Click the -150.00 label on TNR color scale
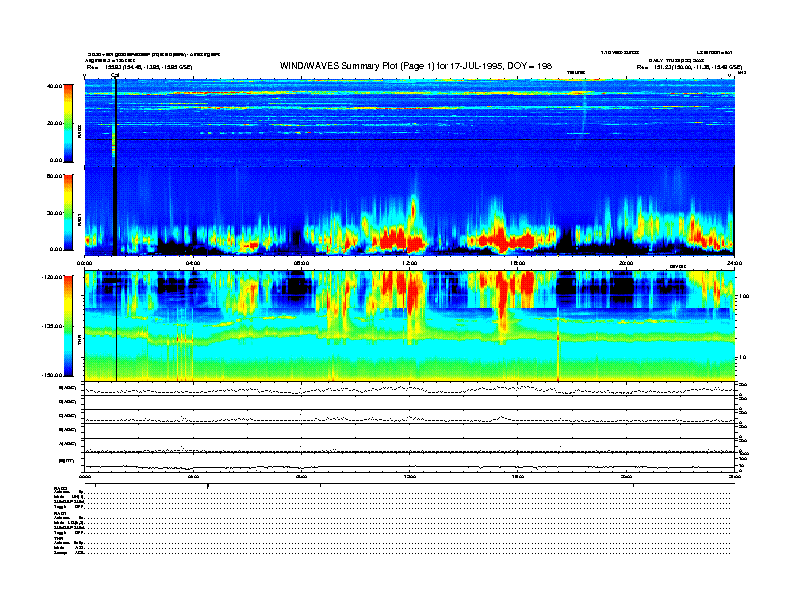This screenshot has height=612, width=792. [x=52, y=375]
